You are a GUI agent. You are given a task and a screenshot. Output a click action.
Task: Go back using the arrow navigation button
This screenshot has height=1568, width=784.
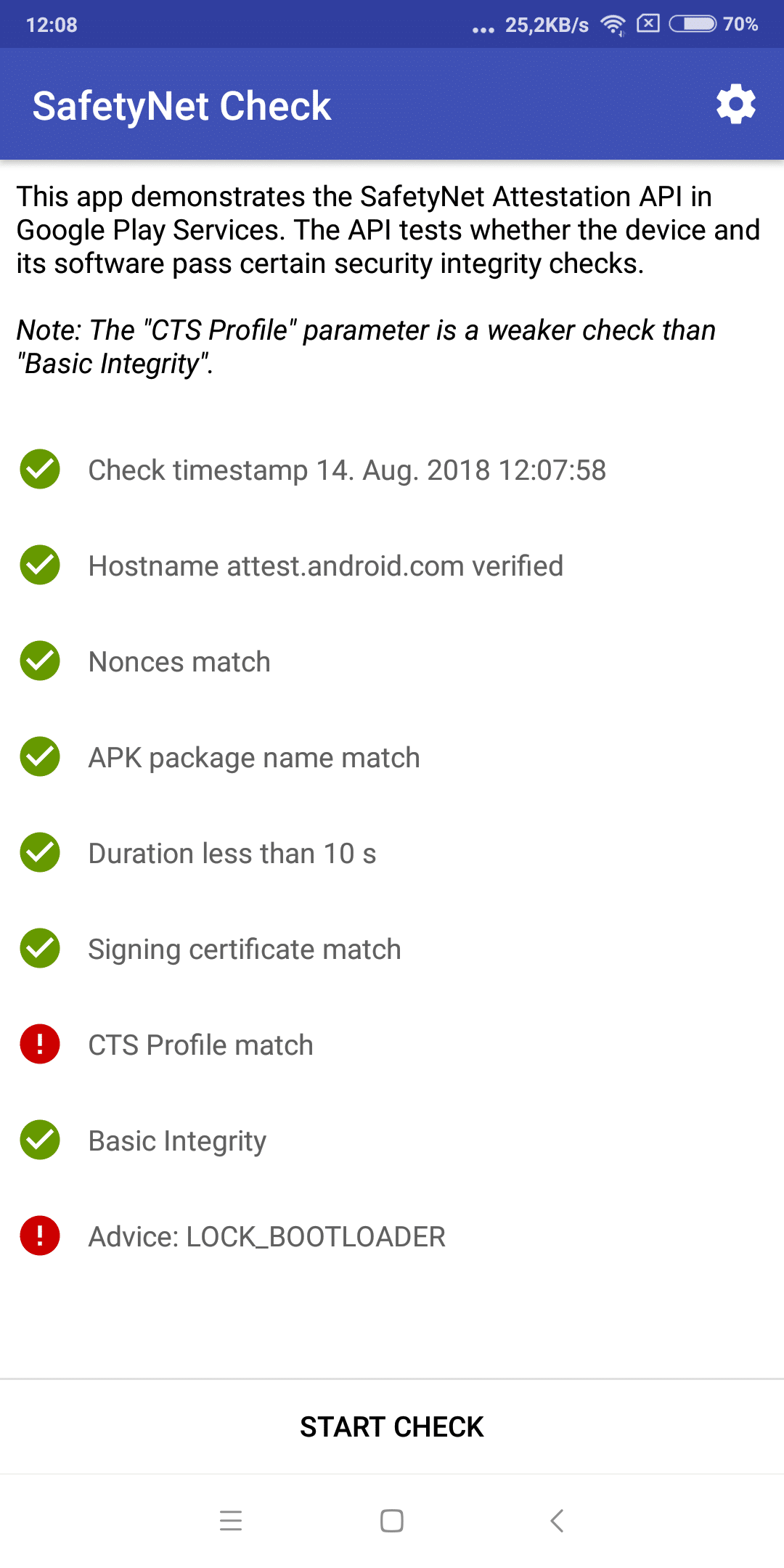click(x=557, y=1520)
